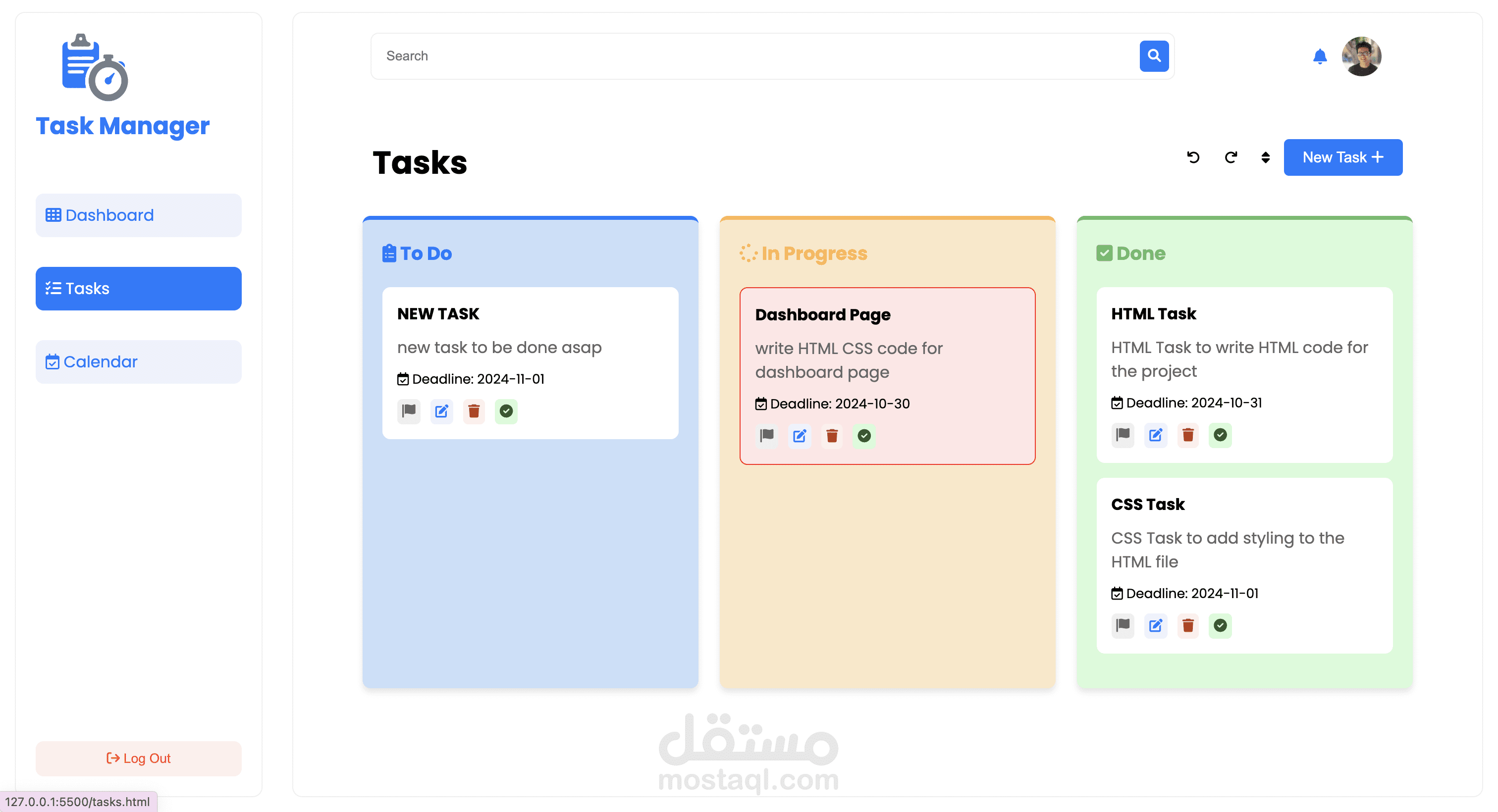Select the HTML Task card title
This screenshot has width=1498, height=812.
[x=1153, y=314]
